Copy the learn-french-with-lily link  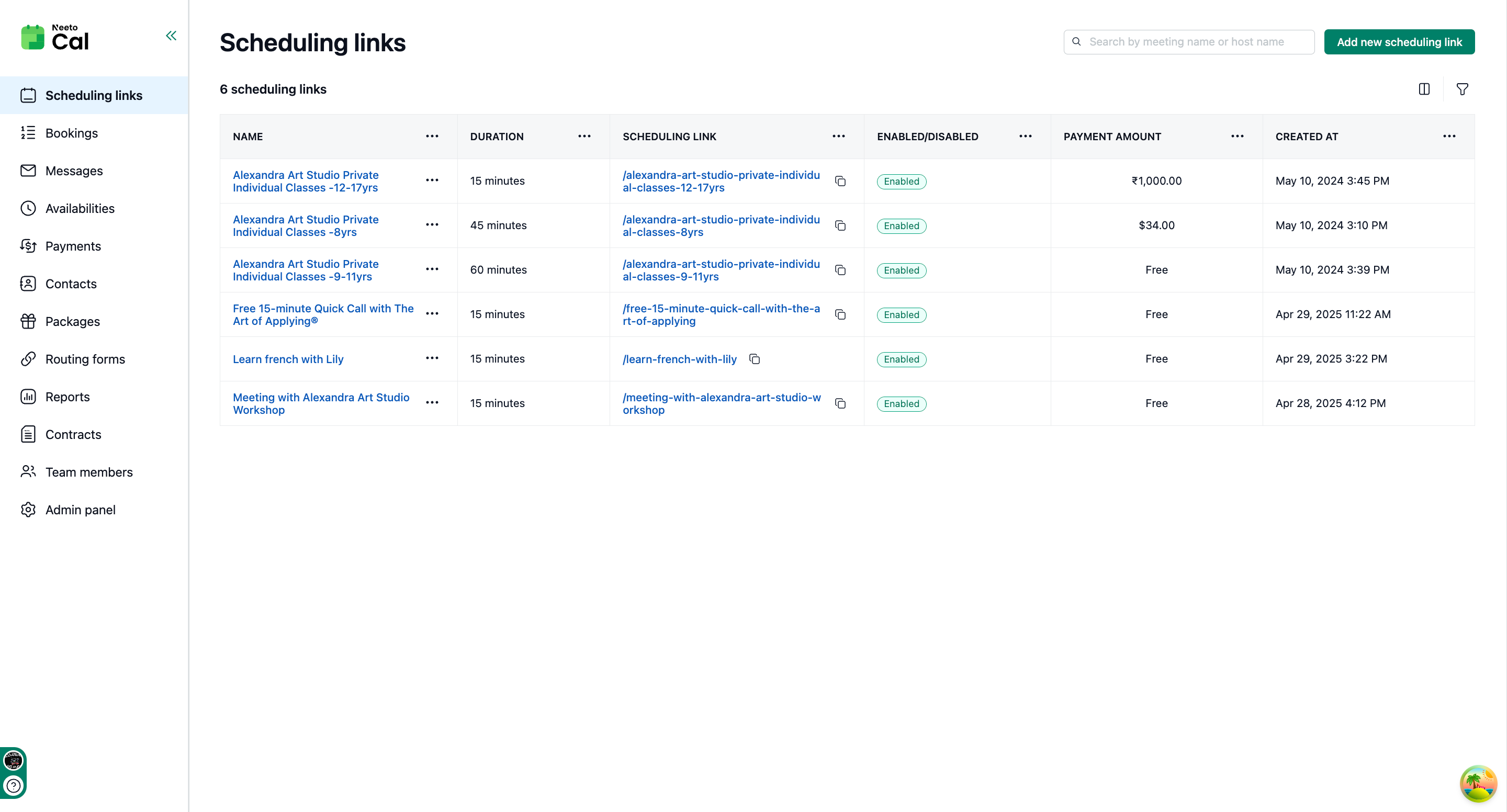coord(755,359)
